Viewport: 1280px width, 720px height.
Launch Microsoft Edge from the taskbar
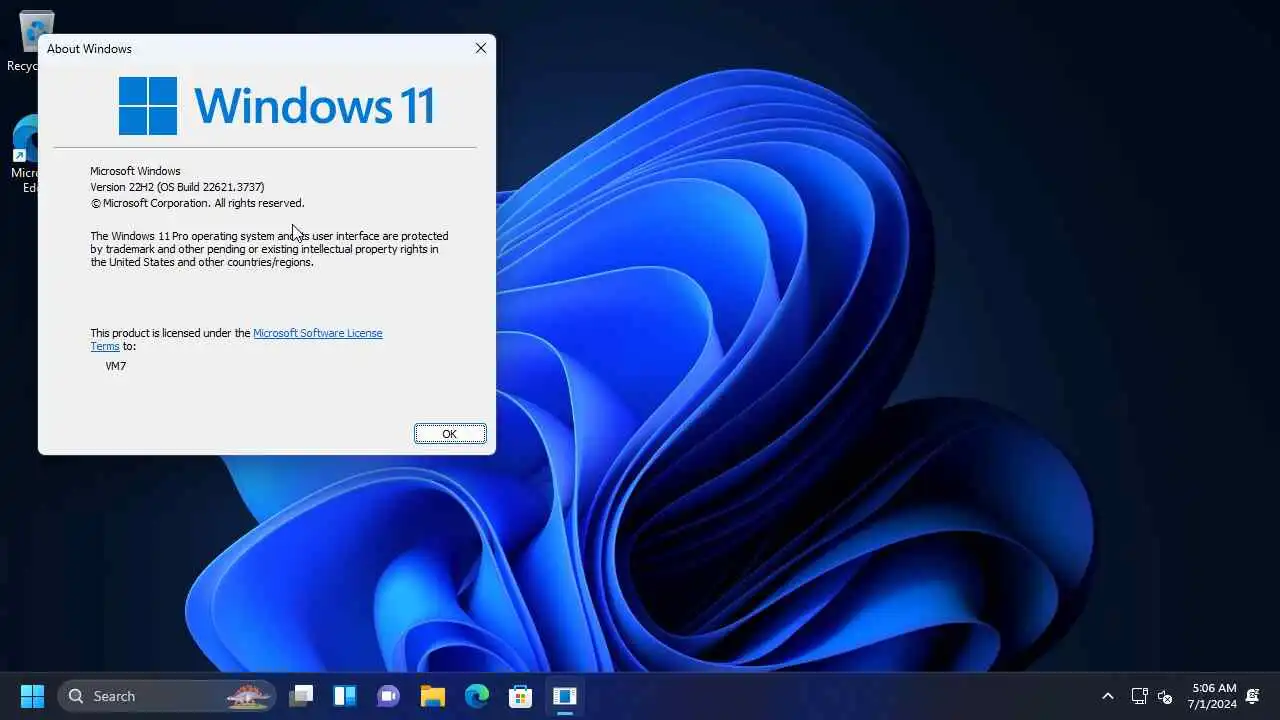pyautogui.click(x=476, y=696)
